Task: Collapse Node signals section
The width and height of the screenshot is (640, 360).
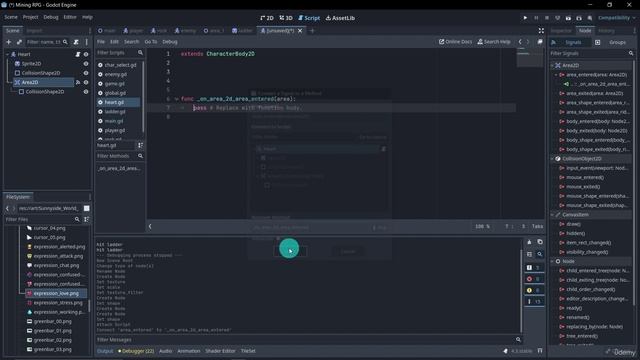Action: tap(552, 261)
